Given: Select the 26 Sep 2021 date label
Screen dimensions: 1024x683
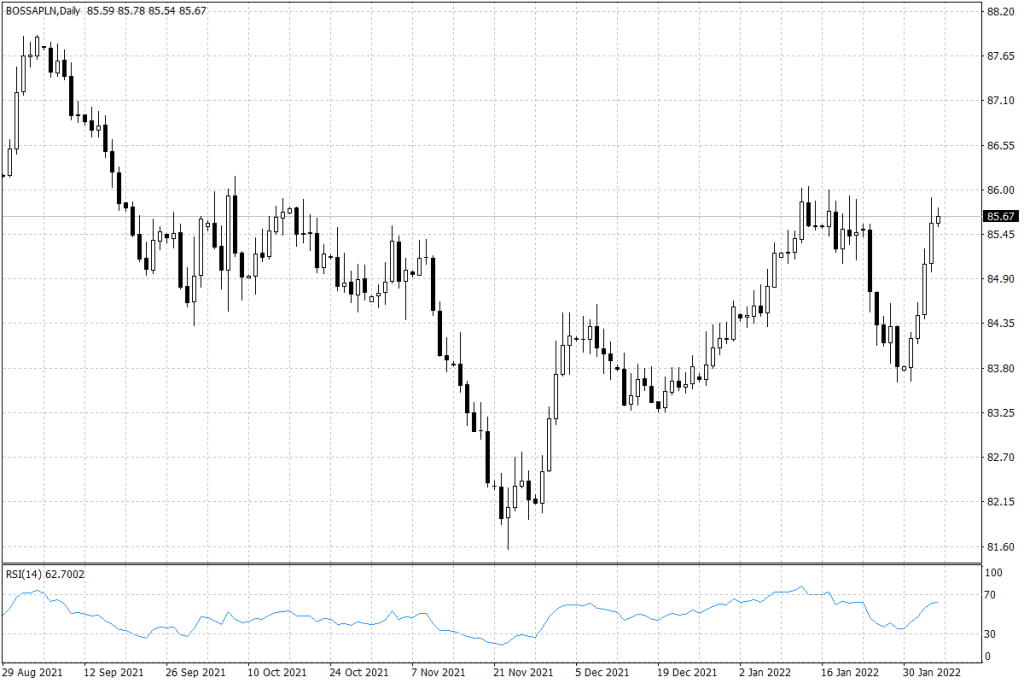Looking at the screenshot, I should 196,672.
